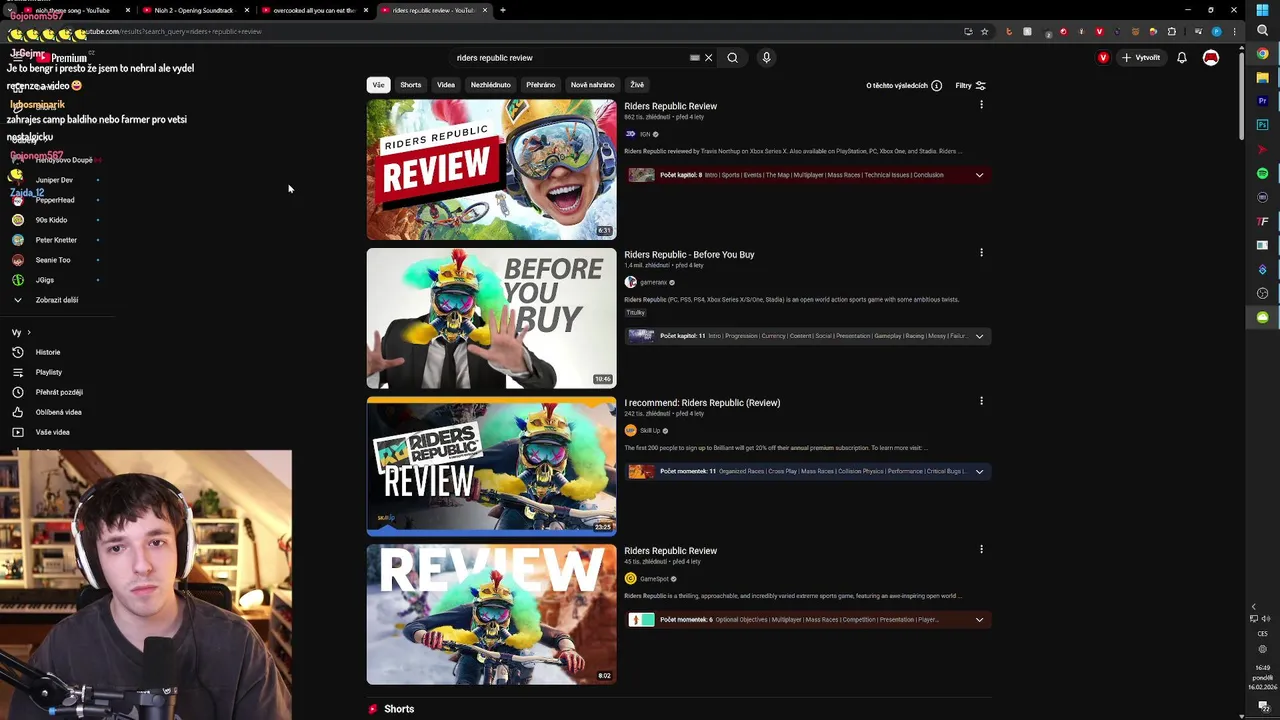Bookmark this page with star icon

(x=984, y=31)
